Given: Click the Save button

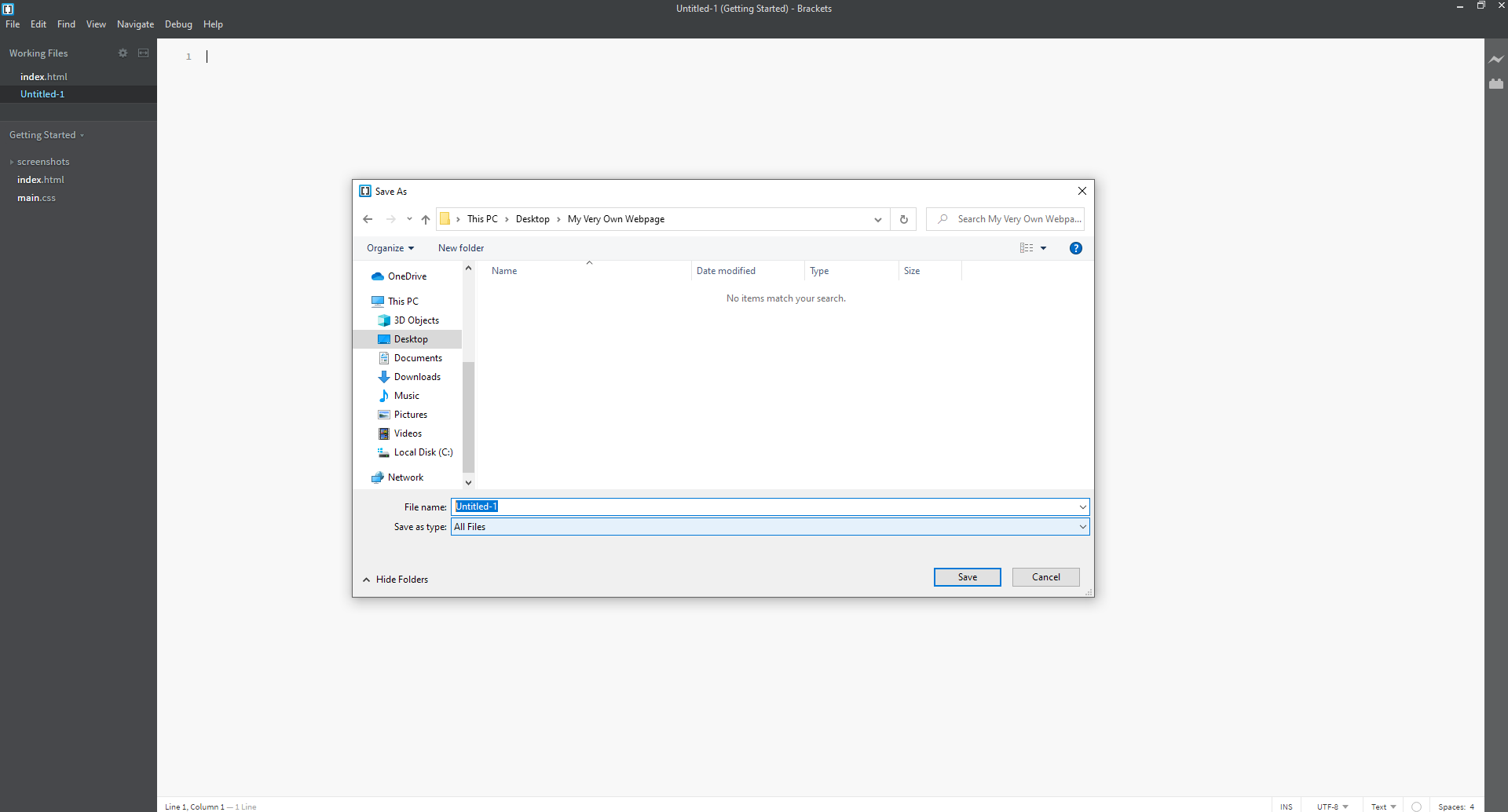Looking at the screenshot, I should (968, 577).
